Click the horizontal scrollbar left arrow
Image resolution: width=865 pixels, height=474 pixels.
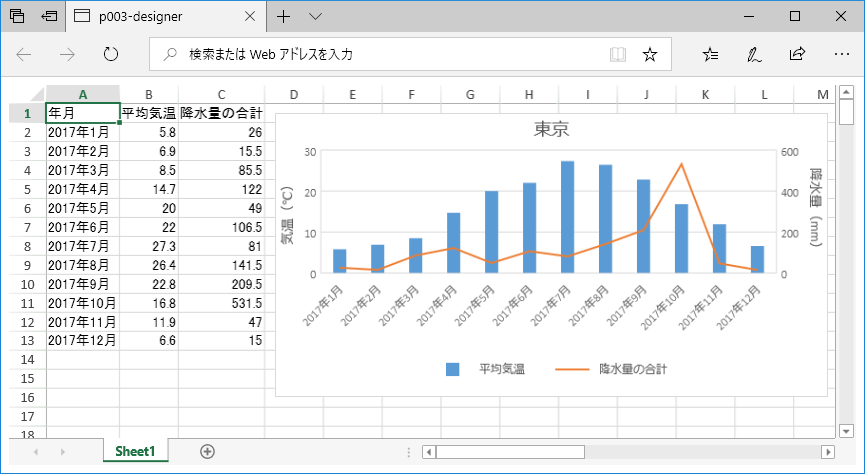point(429,452)
